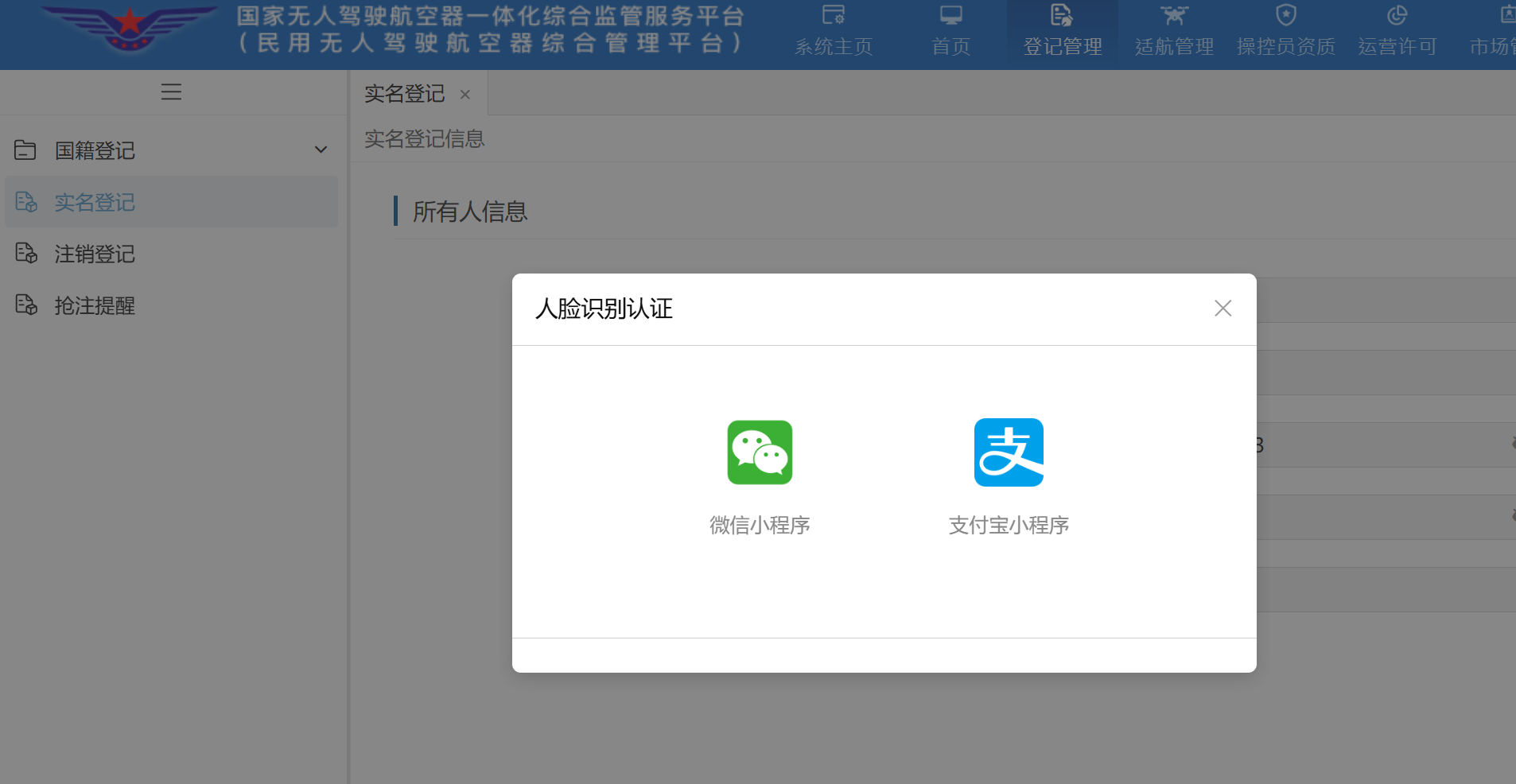This screenshot has height=784, width=1516.
Task: Click the 支付宝小程序 label
Action: tap(1009, 525)
